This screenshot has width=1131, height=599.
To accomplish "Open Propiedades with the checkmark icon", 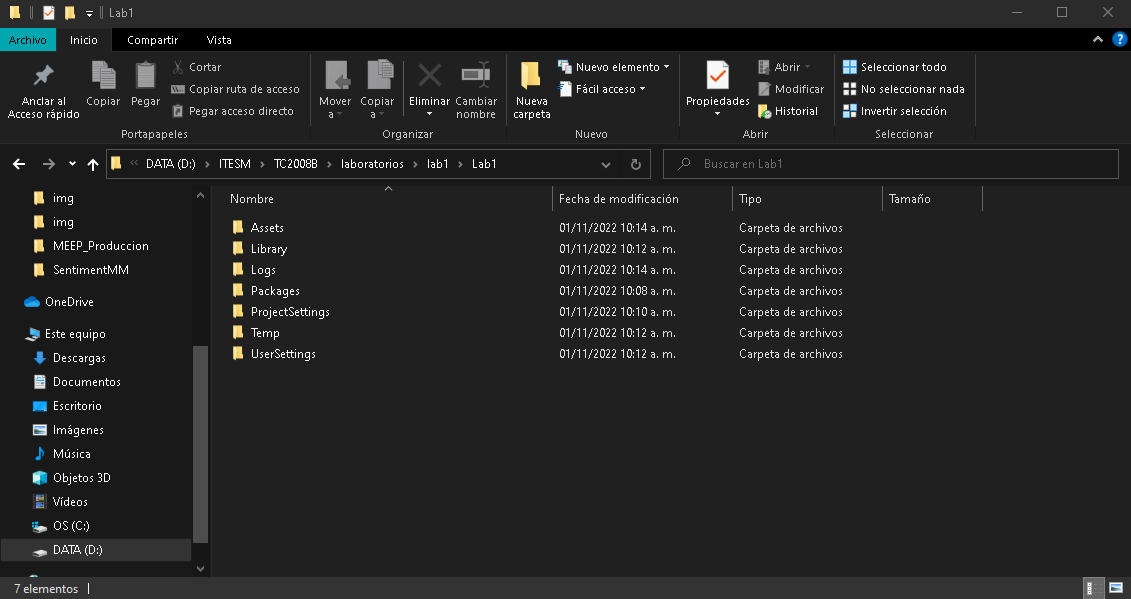I will [x=717, y=76].
